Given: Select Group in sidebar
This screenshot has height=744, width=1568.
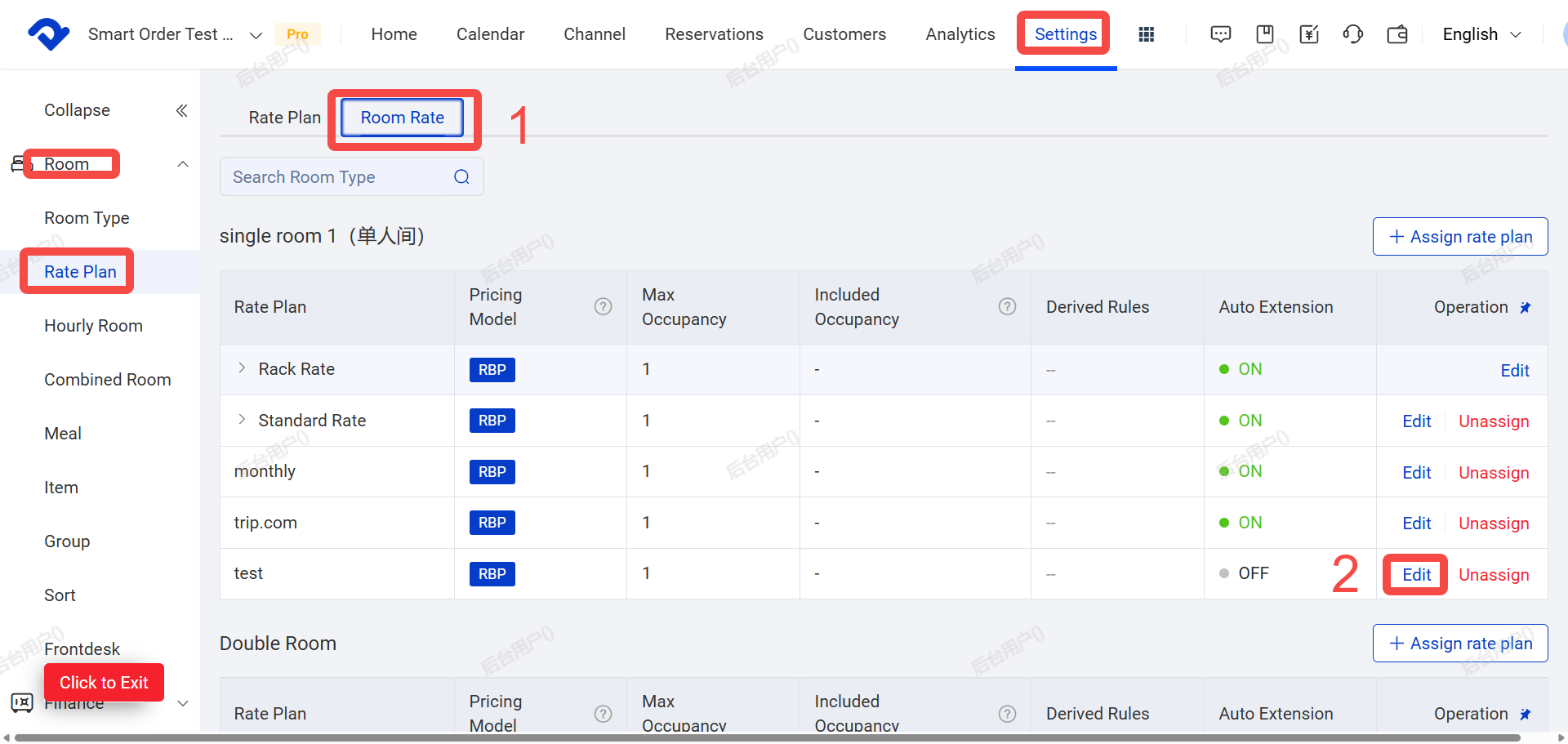Looking at the screenshot, I should pos(67,541).
